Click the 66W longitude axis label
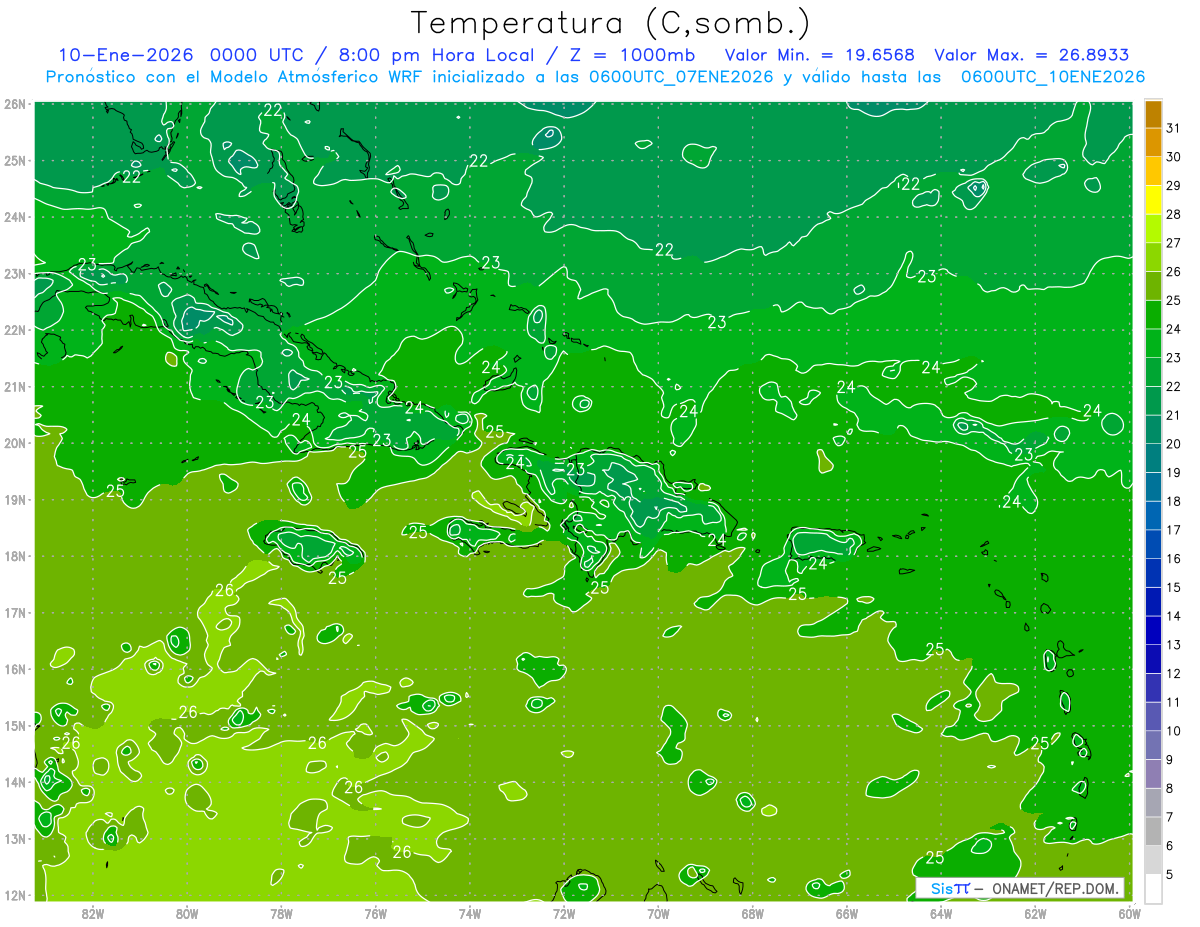The image size is (1200, 927). coord(847,913)
